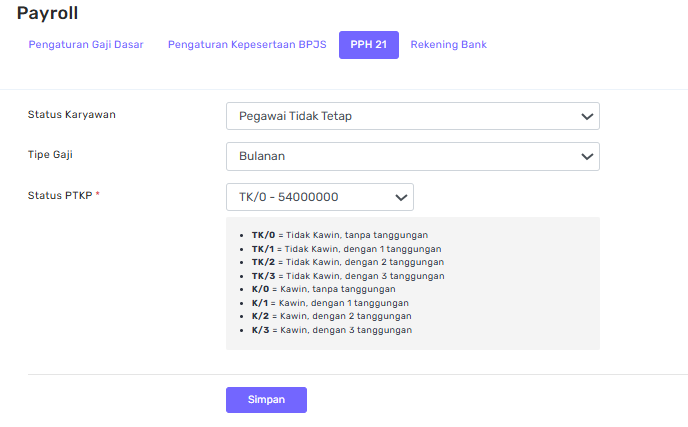Click the TK/0 legend line
Screen dimensions: 688x427
click(339, 235)
